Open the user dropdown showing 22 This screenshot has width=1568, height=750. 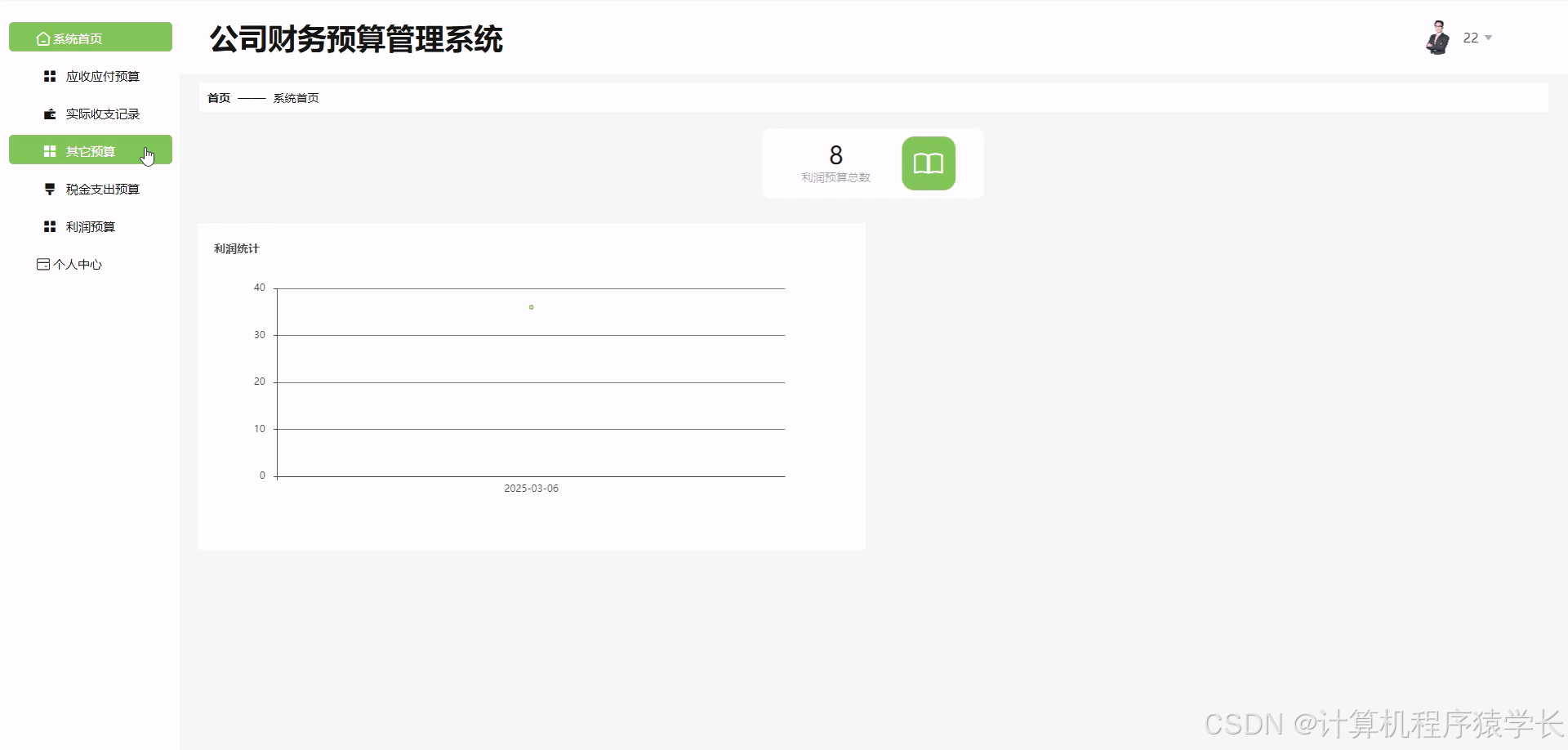click(1477, 37)
